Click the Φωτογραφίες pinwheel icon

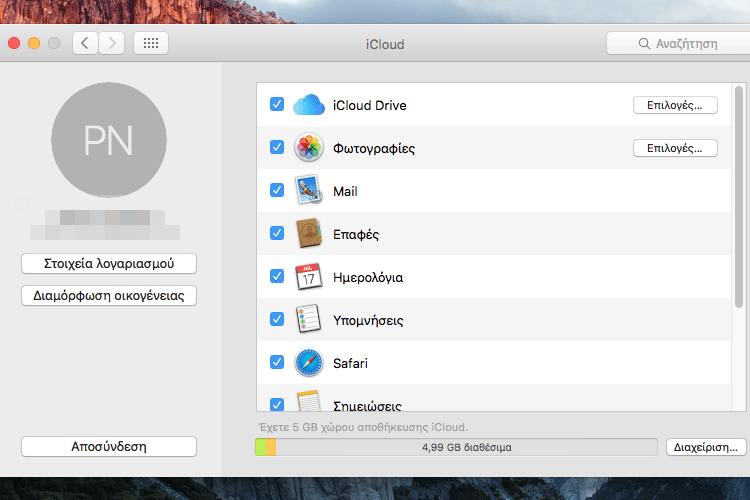(309, 147)
